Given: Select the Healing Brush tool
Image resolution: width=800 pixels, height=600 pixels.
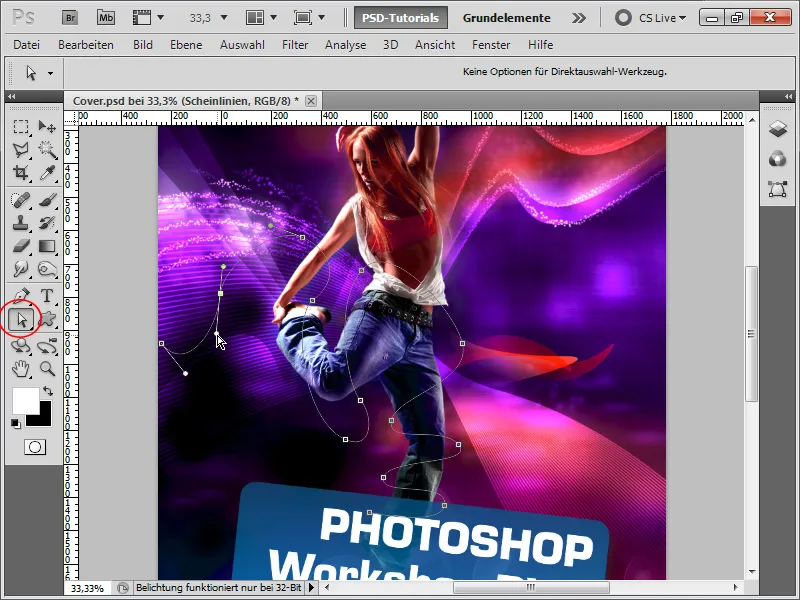Looking at the screenshot, I should pos(21,199).
